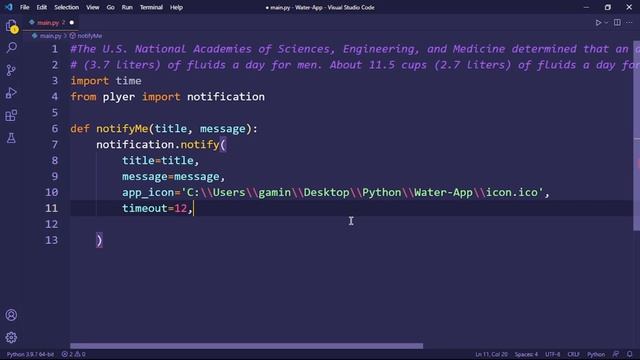Click the 'def notifyMe(title, message):' line
This screenshot has height=360, width=640.
point(164,129)
